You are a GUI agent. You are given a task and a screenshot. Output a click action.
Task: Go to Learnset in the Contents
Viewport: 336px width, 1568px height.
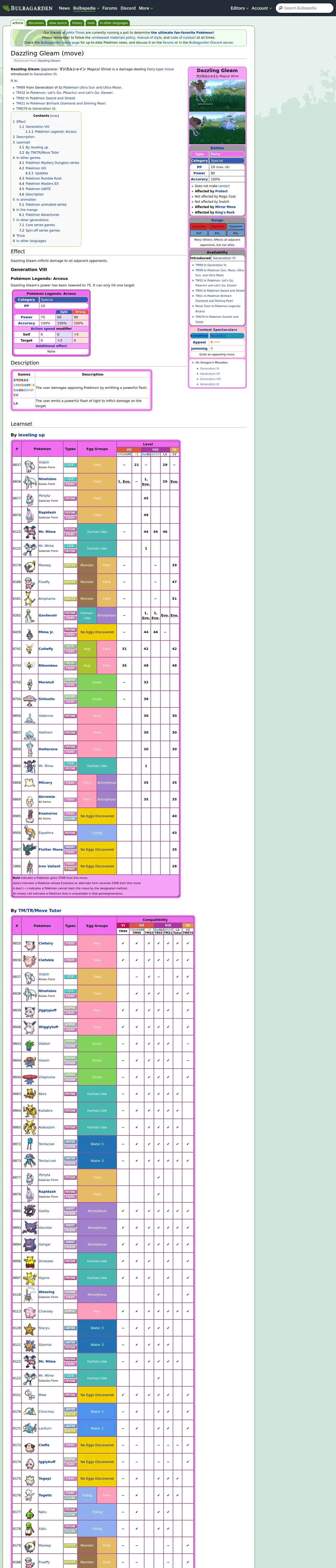pyautogui.click(x=23, y=142)
